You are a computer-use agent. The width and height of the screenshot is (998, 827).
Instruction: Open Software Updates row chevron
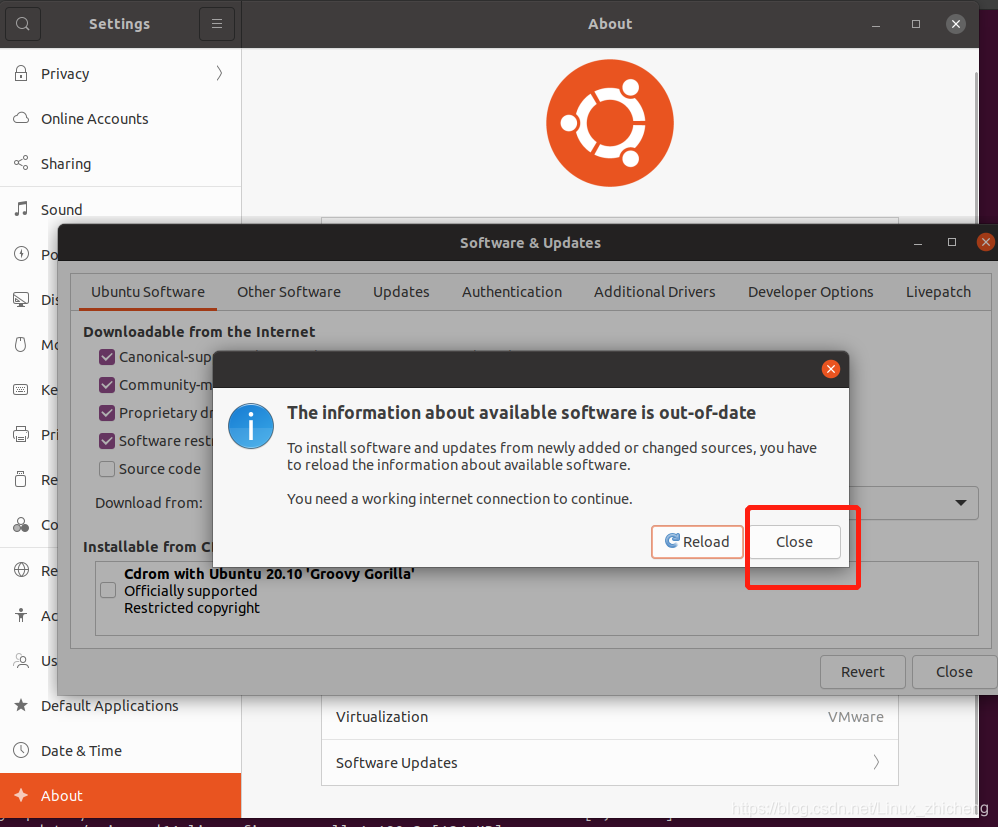876,762
